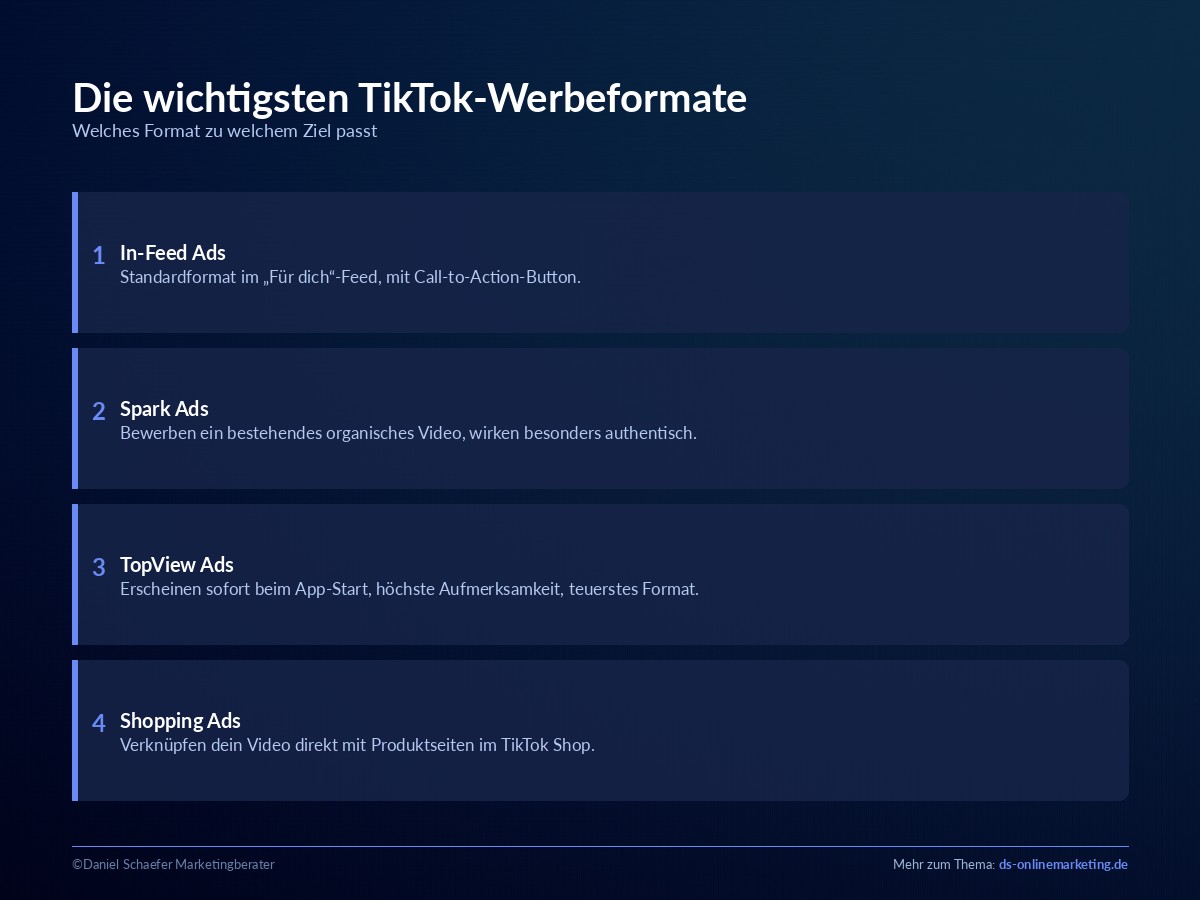Click the ds-onlinemarketing.de link
Screen dimensions: 1200x900
(1063, 864)
